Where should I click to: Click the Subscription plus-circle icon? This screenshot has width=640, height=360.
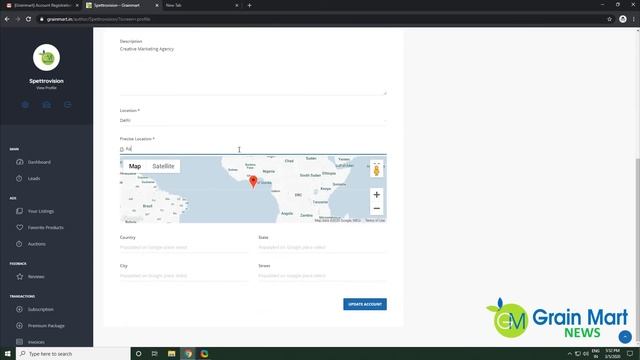pyautogui.click(x=19, y=309)
